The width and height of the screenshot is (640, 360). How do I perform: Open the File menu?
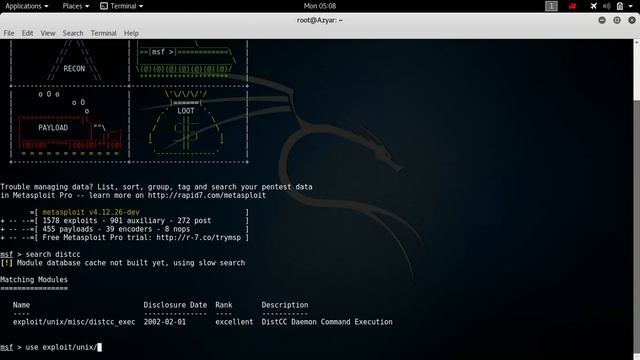pos(9,33)
